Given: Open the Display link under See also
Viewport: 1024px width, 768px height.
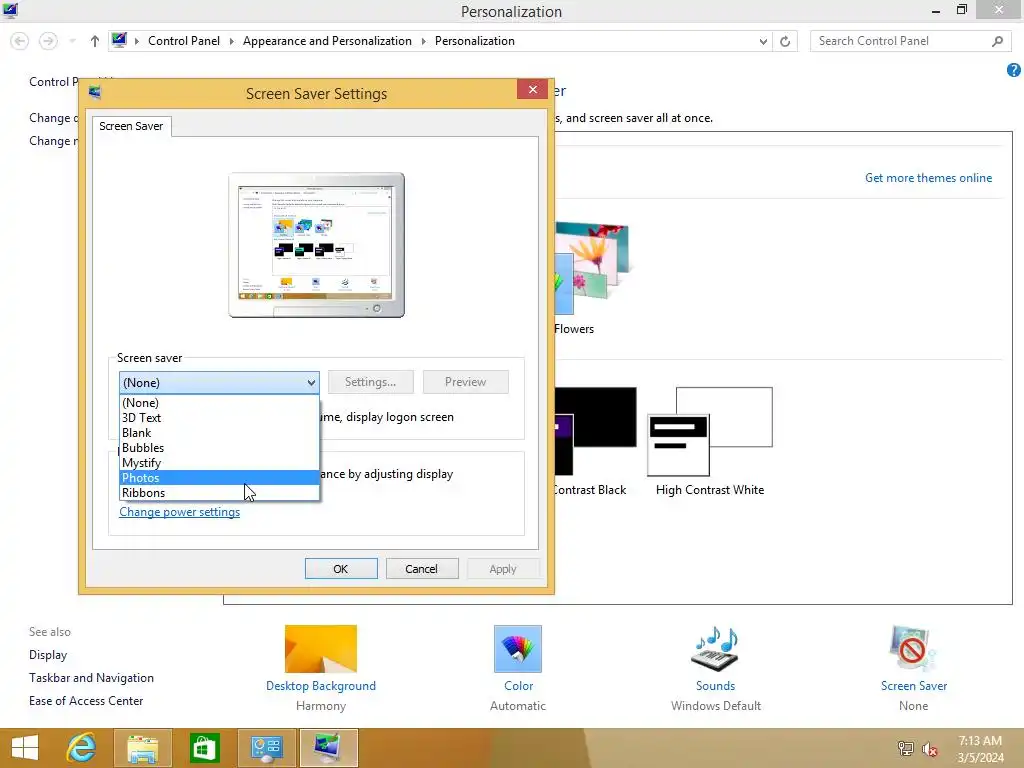Looking at the screenshot, I should point(48,655).
